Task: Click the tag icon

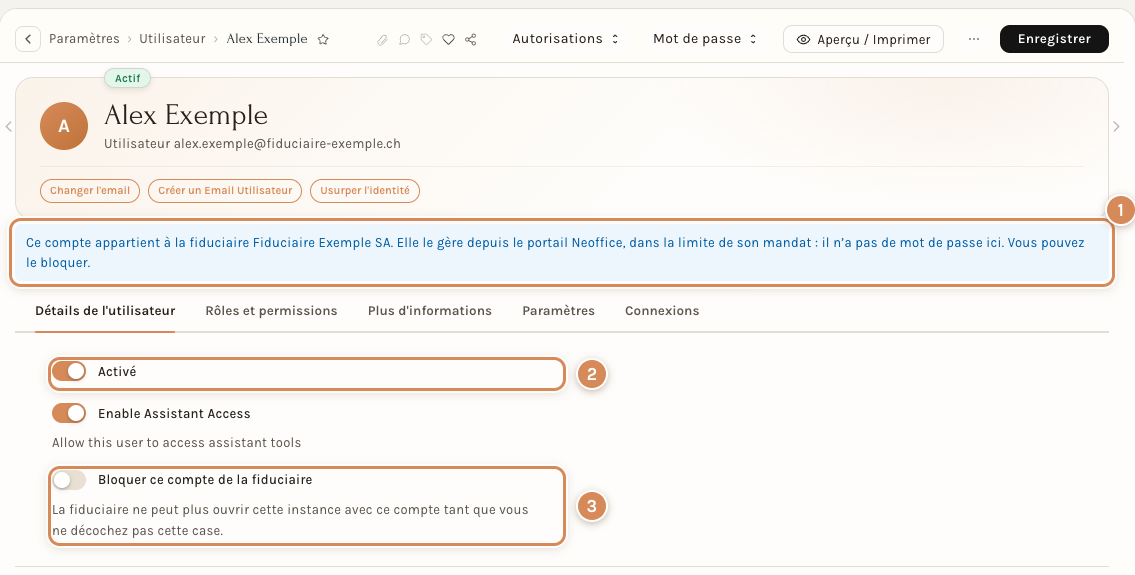Action: coord(426,40)
